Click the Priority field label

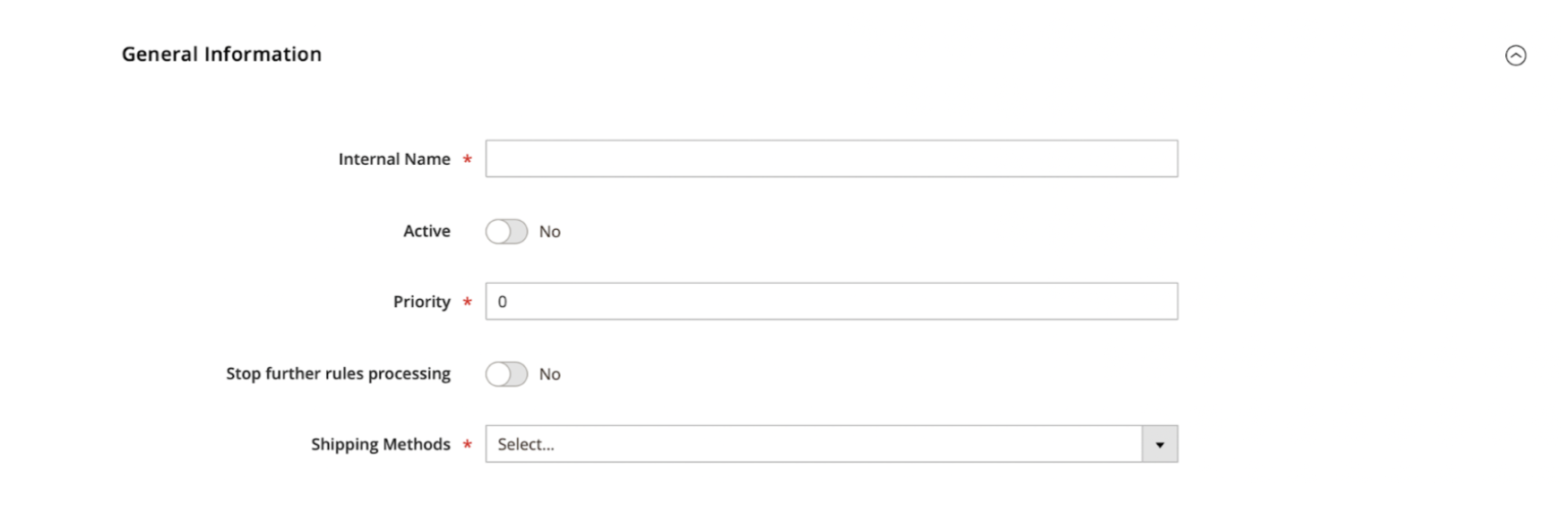tap(421, 302)
